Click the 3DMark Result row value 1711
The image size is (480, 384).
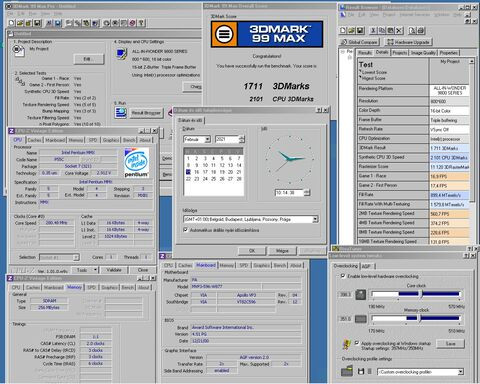[x=449, y=148]
